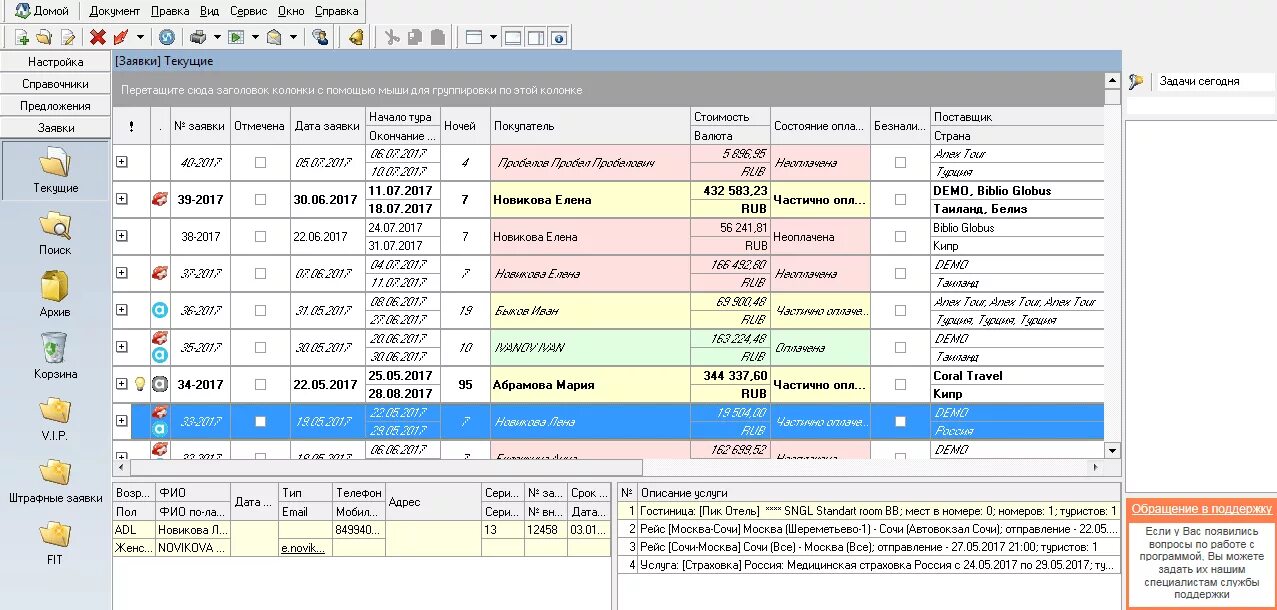Viewport: 1277px width, 610px height.
Task: Click the key icon near Задачи сегодня
Action: [x=1136, y=81]
